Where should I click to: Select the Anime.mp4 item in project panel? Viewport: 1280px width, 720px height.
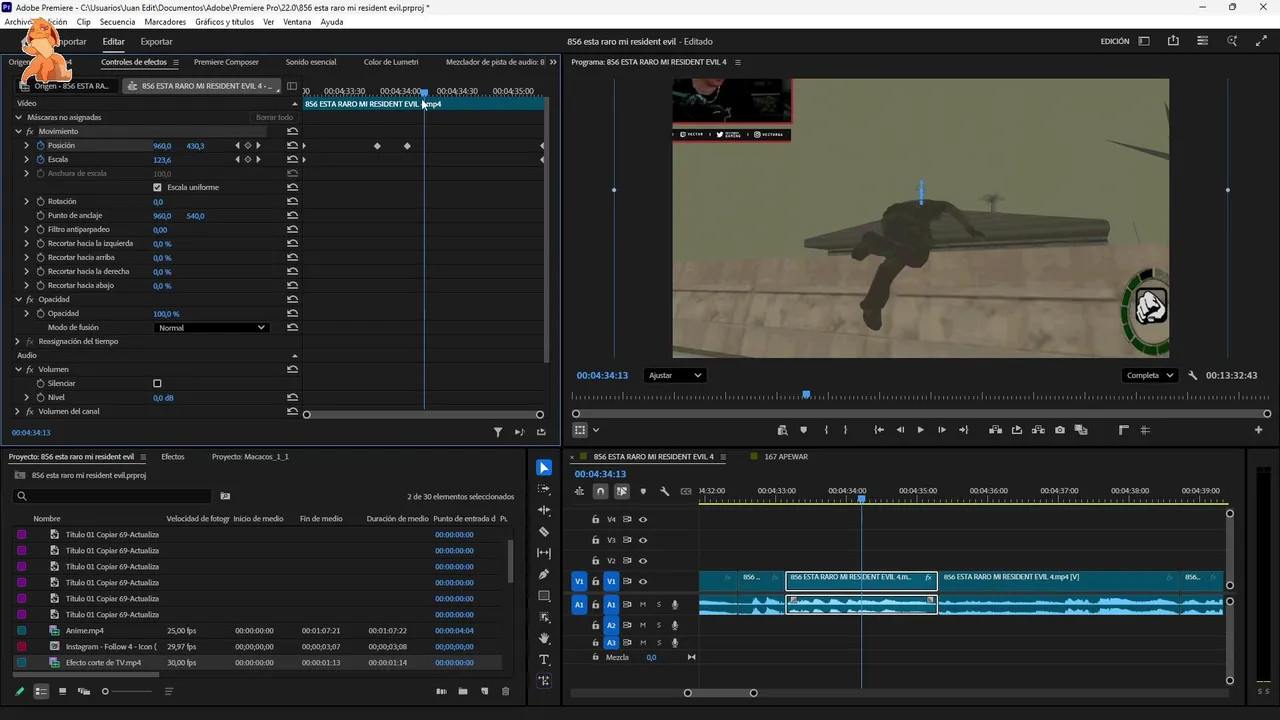(85, 631)
